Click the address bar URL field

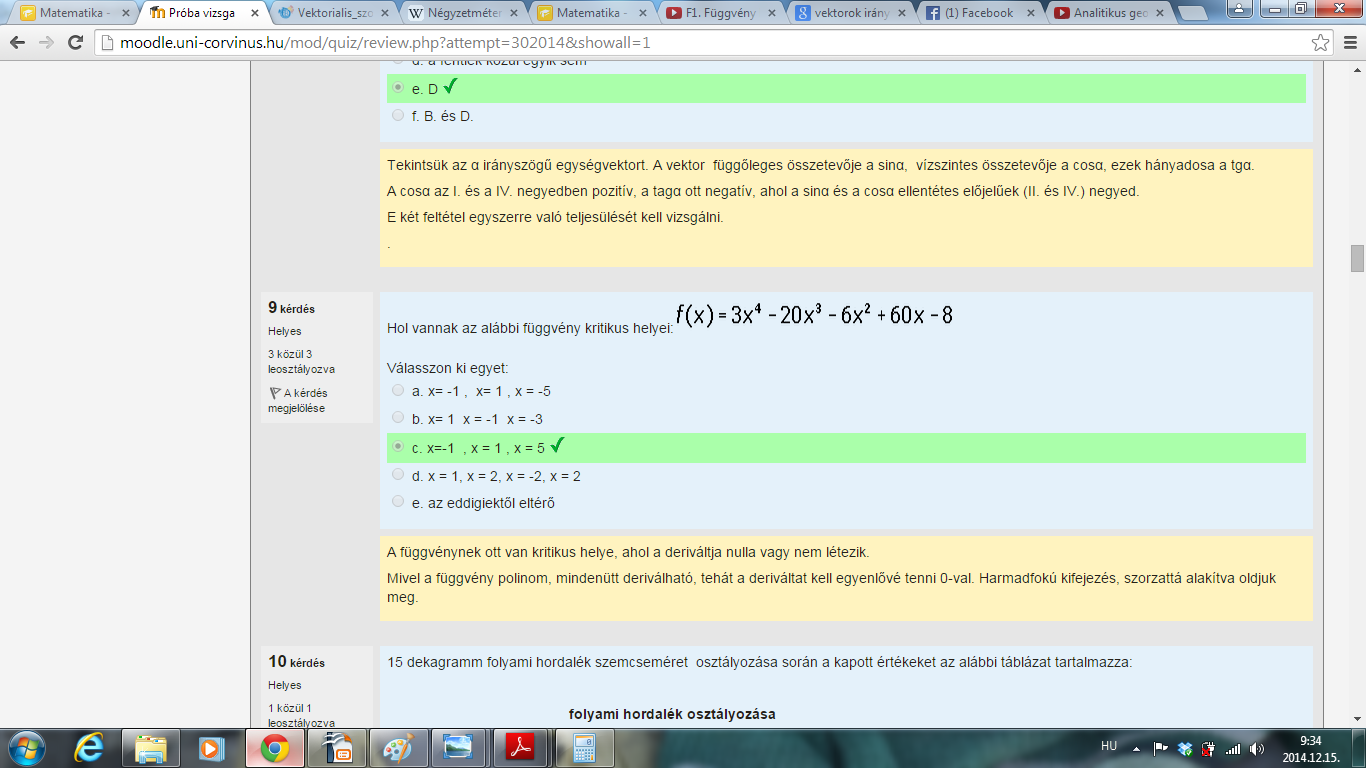[x=700, y=44]
